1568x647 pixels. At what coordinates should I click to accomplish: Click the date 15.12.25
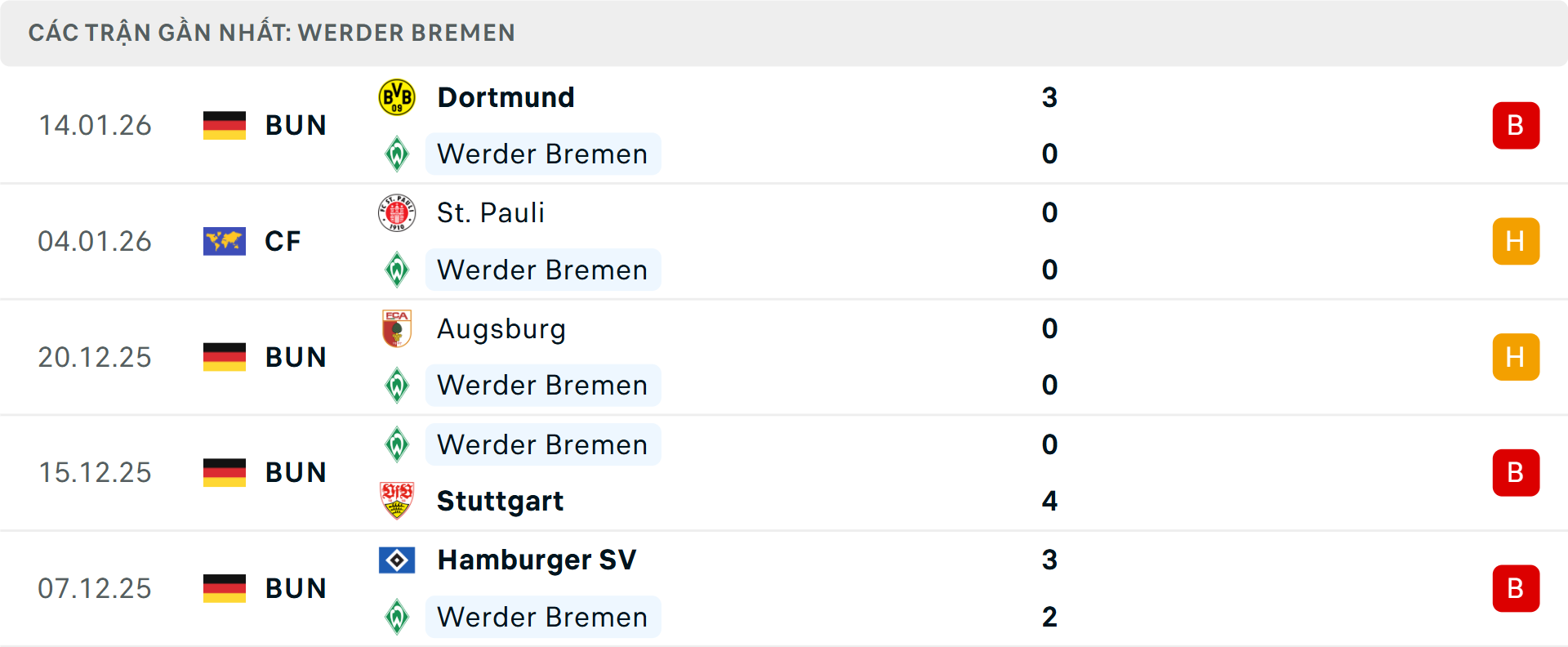[95, 472]
